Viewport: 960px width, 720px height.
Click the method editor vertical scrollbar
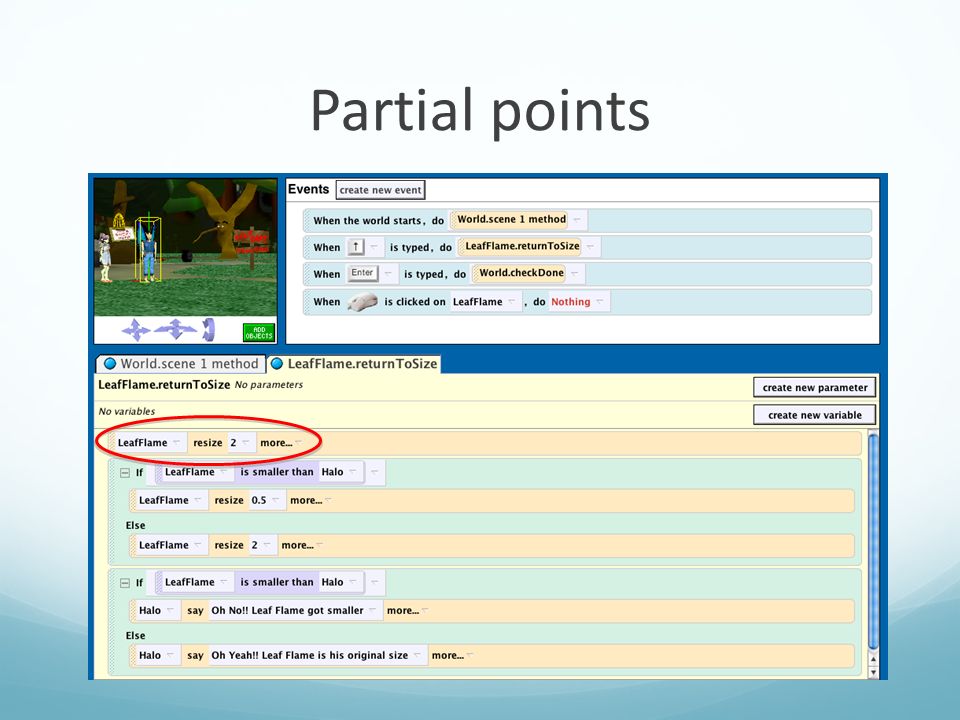[873, 541]
